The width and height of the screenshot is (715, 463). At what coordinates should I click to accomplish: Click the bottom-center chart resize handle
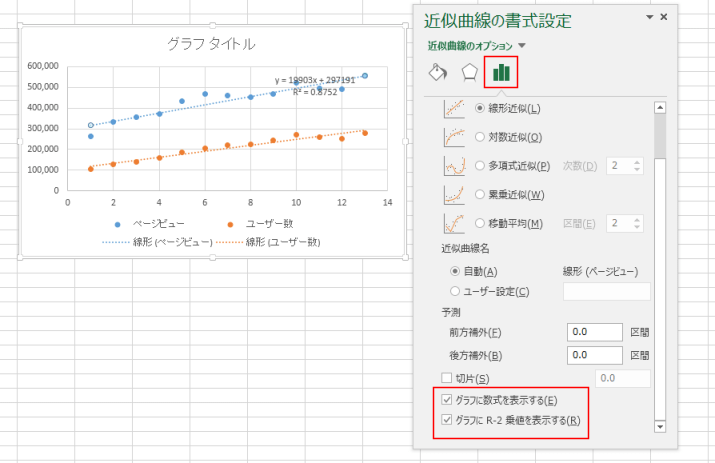(x=212, y=258)
